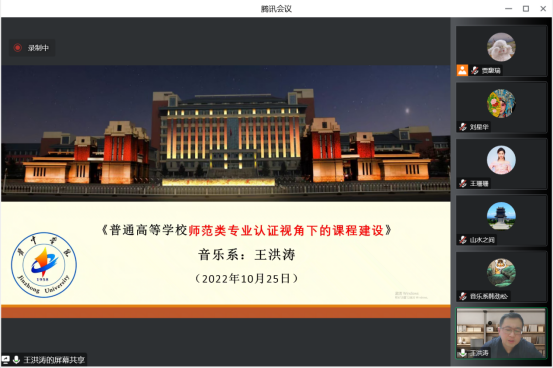Click the muted microphone icon of 音乐系韩劲松
This screenshot has width=553, height=368.
click(463, 296)
